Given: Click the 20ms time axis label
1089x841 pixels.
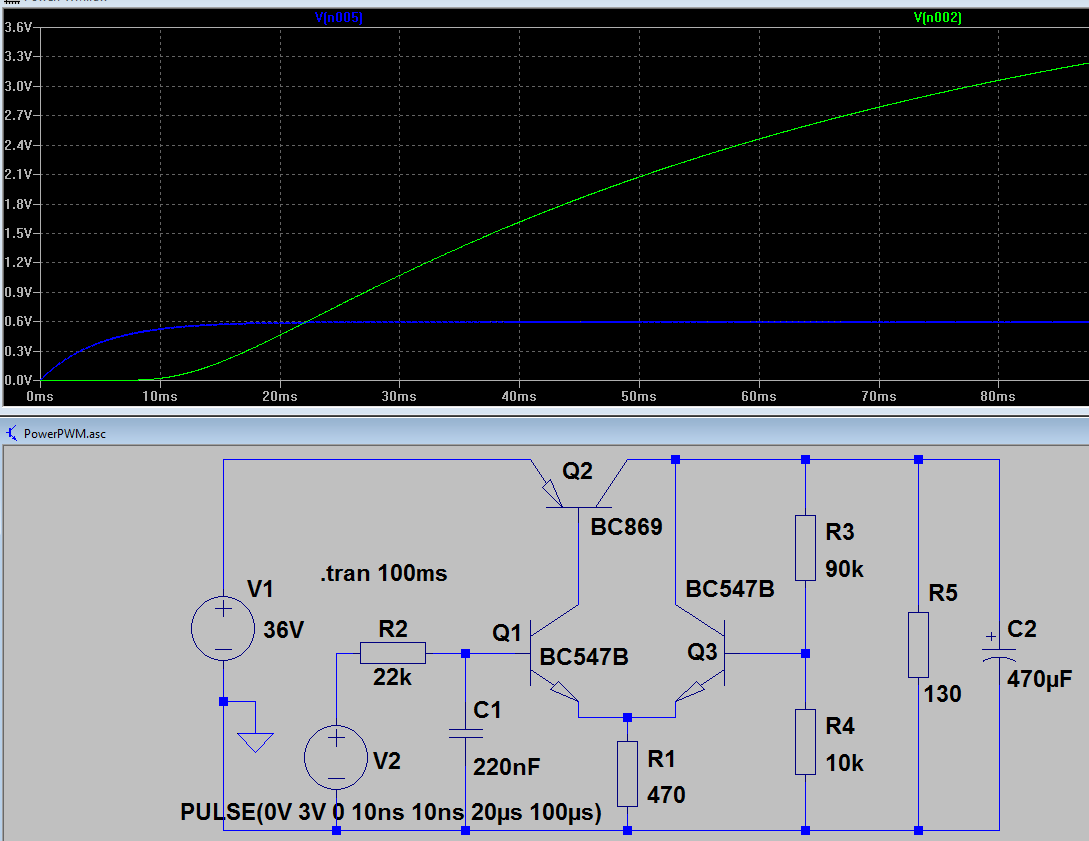Looking at the screenshot, I should coord(280,397).
